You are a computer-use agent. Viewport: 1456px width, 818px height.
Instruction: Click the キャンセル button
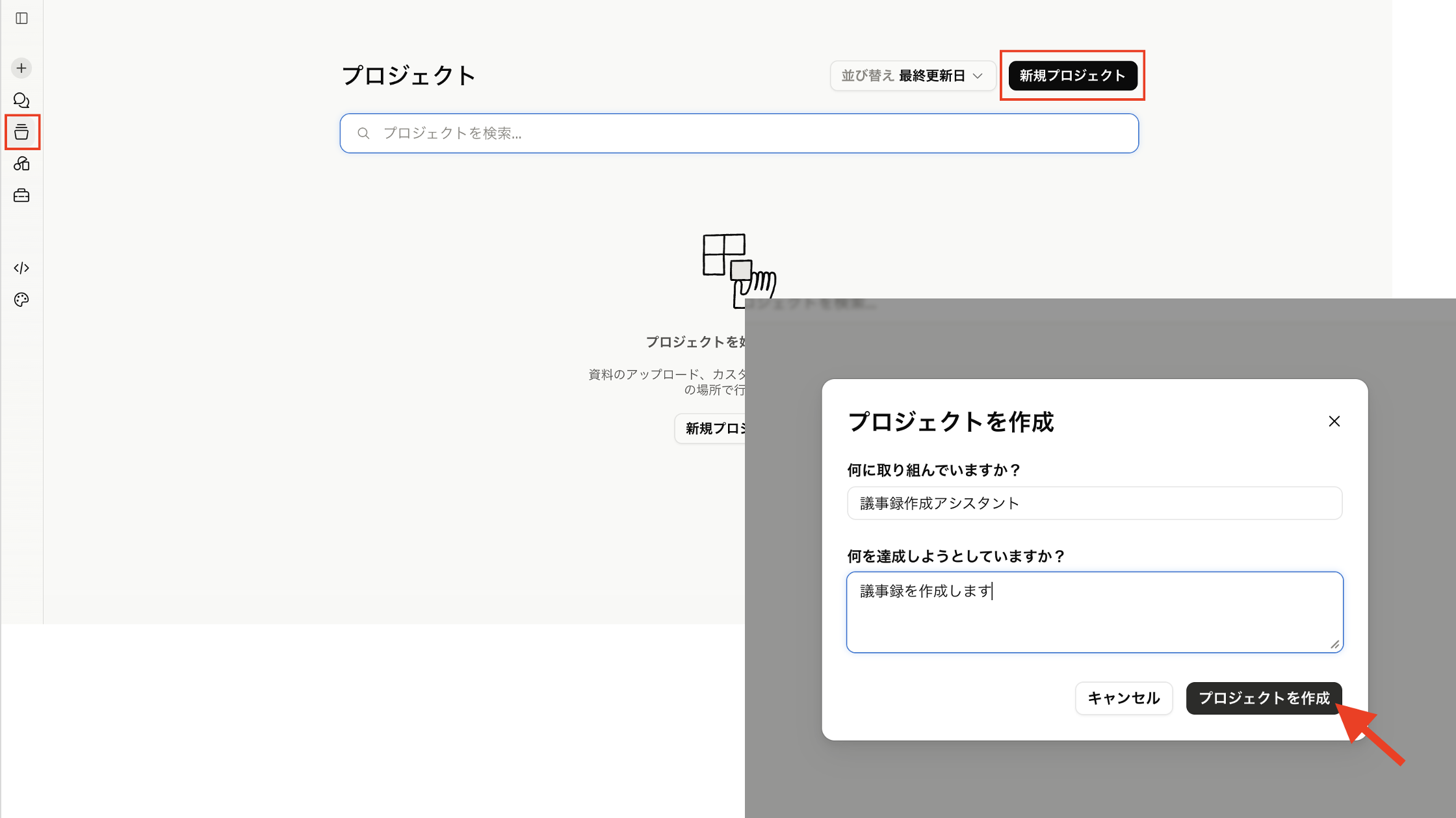[x=1124, y=698]
